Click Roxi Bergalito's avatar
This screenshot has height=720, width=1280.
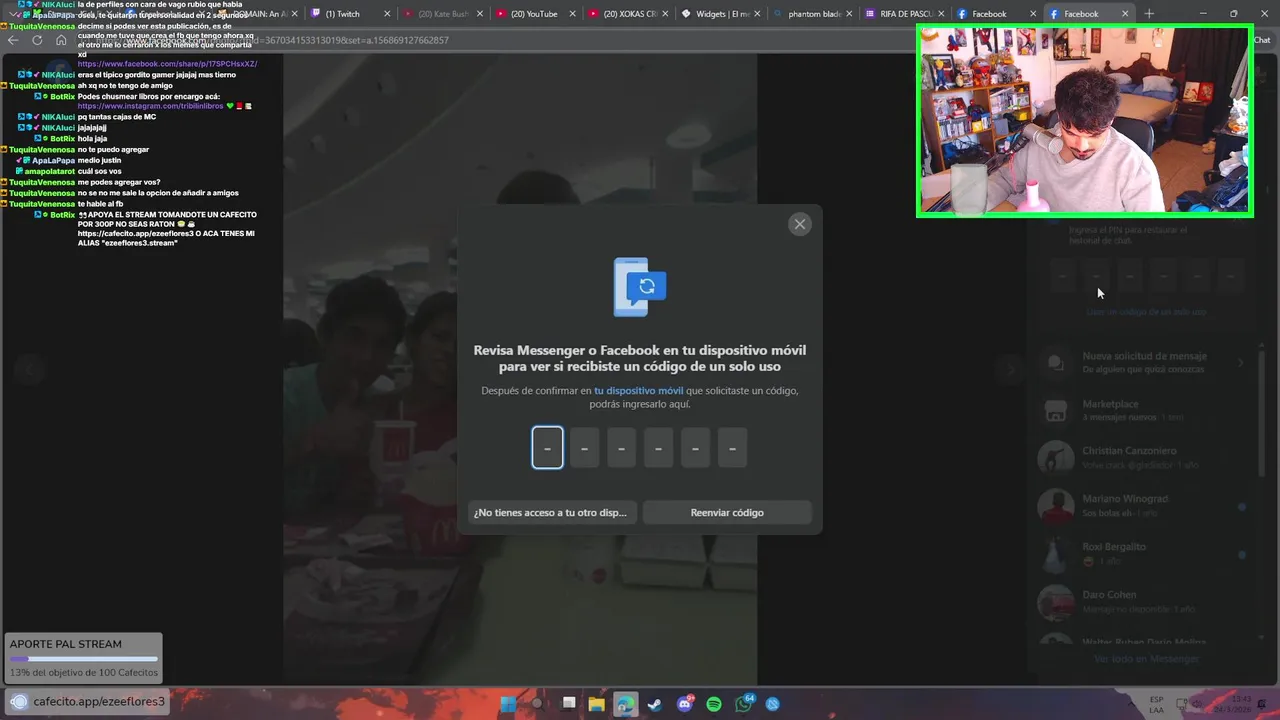click(x=1055, y=553)
